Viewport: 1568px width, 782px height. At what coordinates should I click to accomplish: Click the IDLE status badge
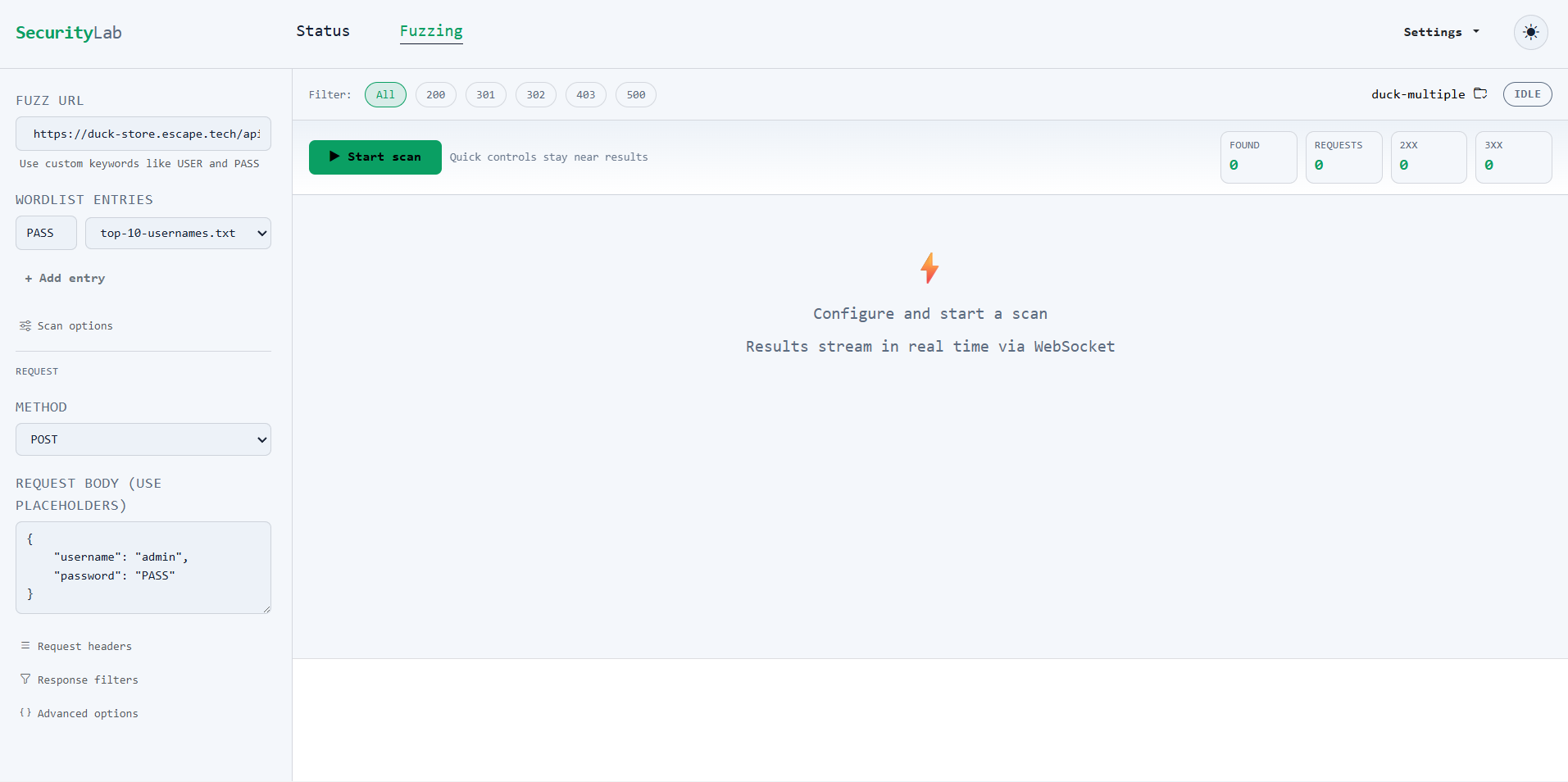tap(1527, 94)
